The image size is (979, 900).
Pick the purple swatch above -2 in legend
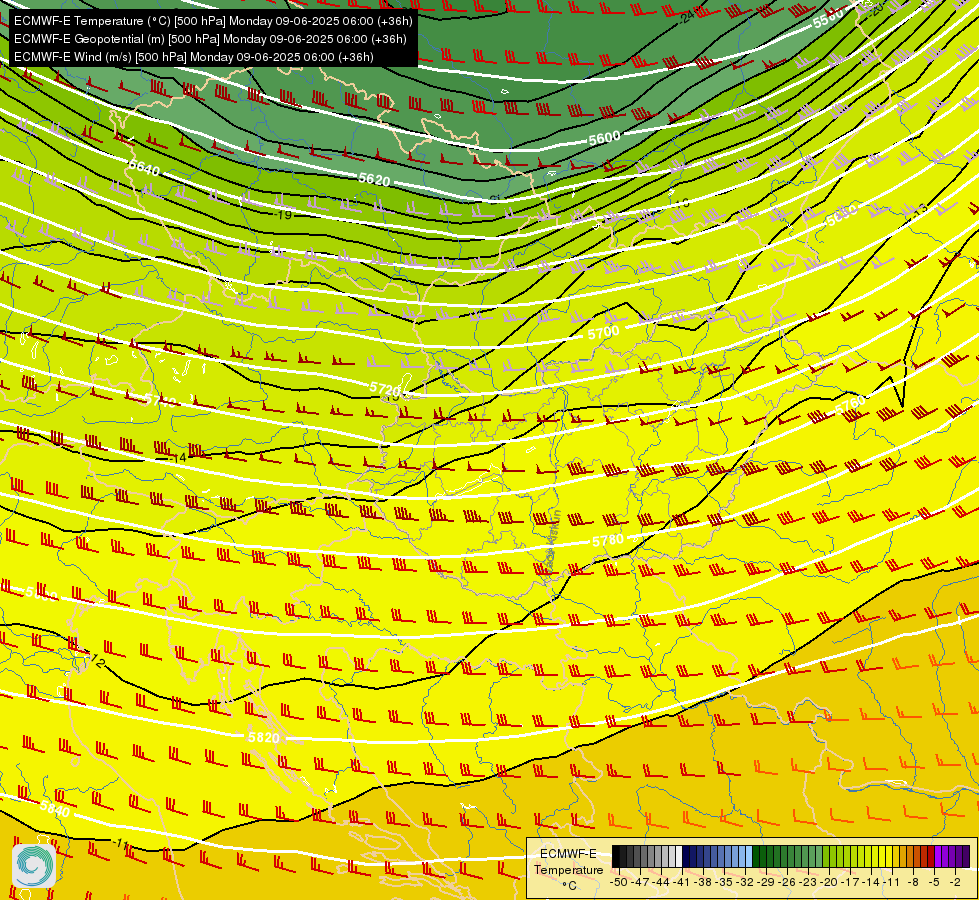click(x=952, y=856)
